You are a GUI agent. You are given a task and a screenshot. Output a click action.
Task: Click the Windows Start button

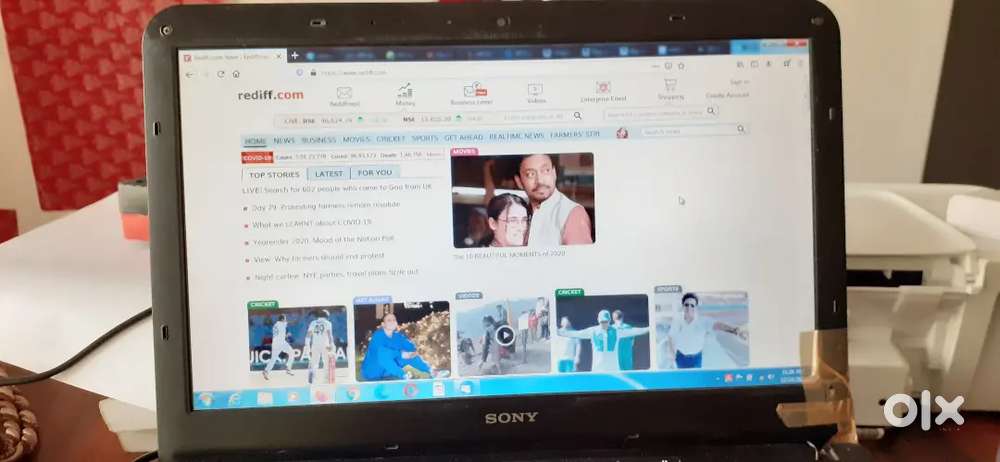(207, 398)
